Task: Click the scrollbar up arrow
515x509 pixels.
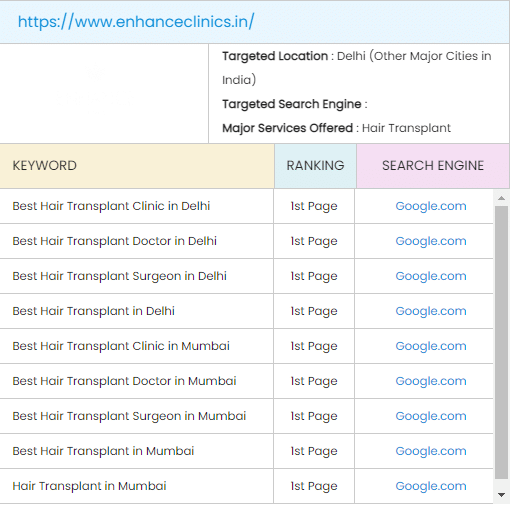Action: 501,198
